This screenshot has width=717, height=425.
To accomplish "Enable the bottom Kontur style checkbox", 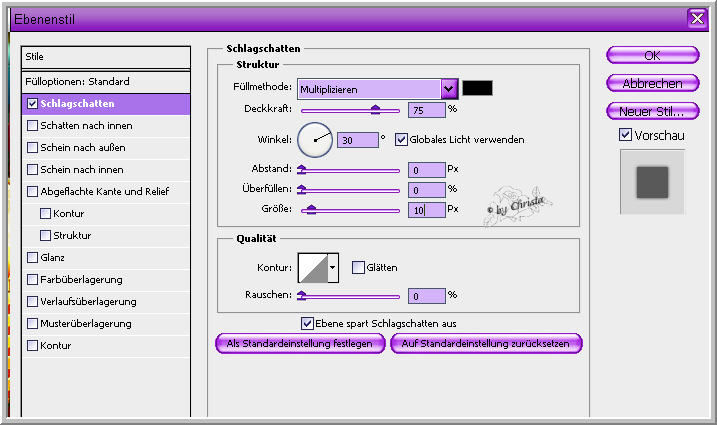I will point(32,345).
